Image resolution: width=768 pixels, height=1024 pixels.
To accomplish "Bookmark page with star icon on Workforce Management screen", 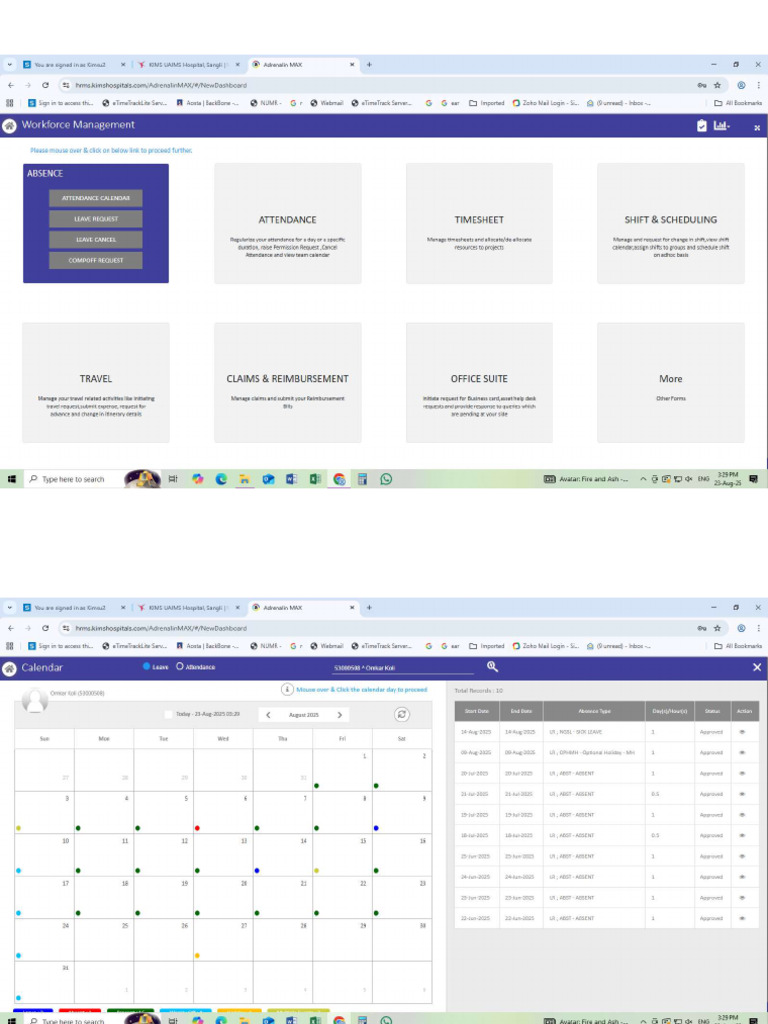I will 717,85.
